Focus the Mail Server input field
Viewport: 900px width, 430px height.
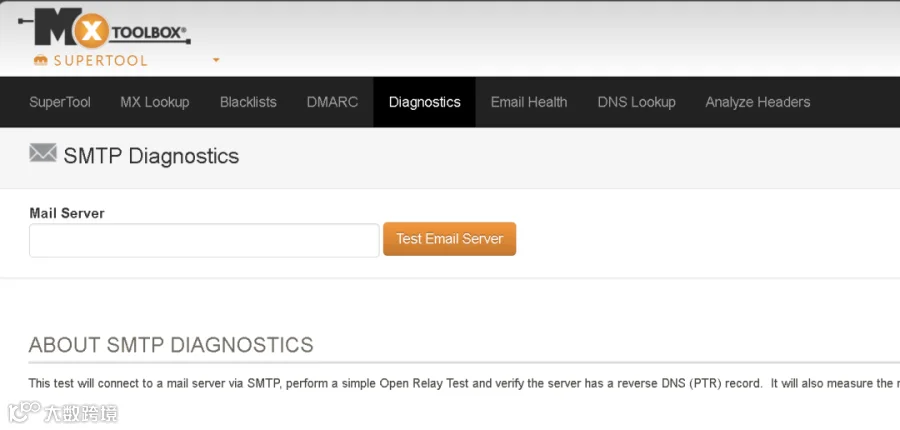click(x=204, y=240)
